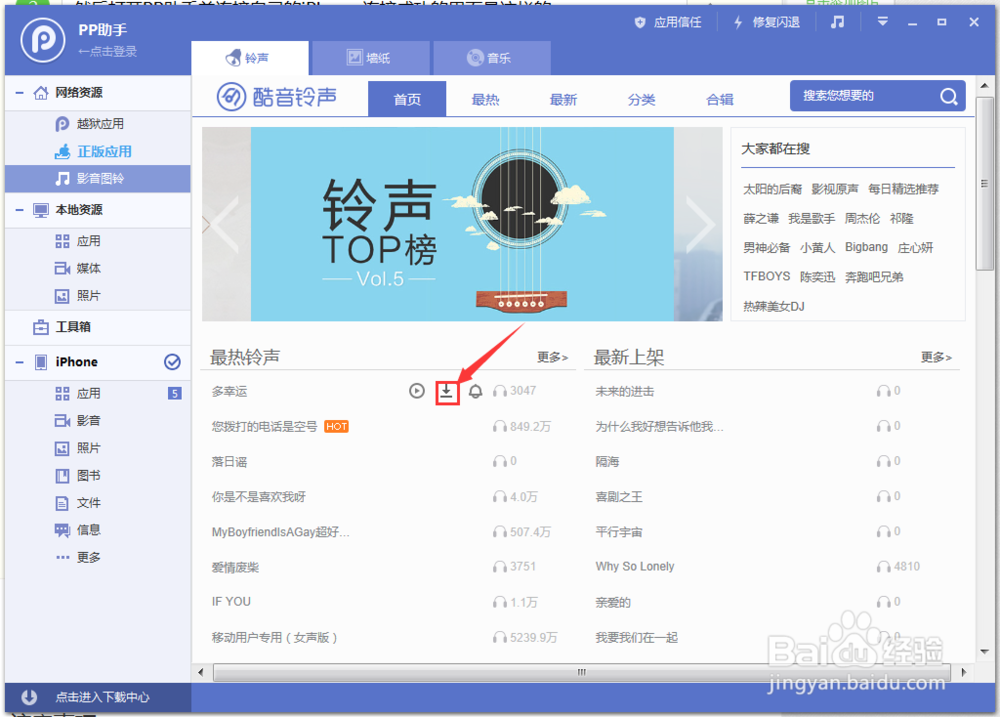Open 媒体 under 本地资源

pos(98,269)
